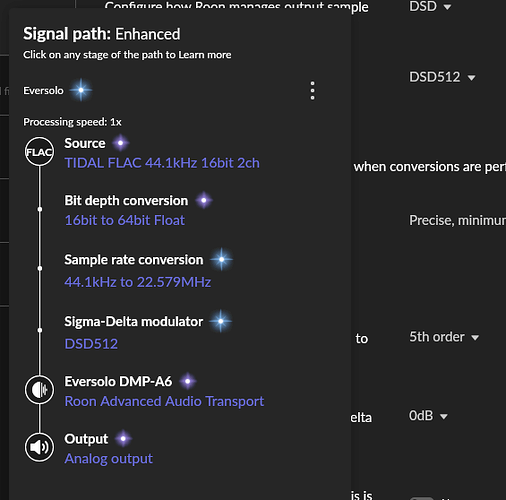Click the purple star next to Bit depth conversion
Screen dimensions: 506x500
pyautogui.click(x=204, y=201)
